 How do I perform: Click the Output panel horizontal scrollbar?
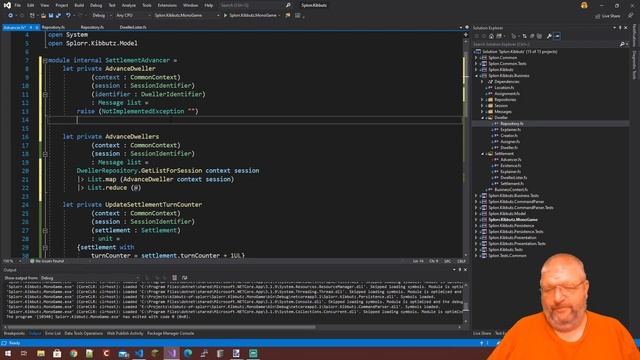coord(161,327)
